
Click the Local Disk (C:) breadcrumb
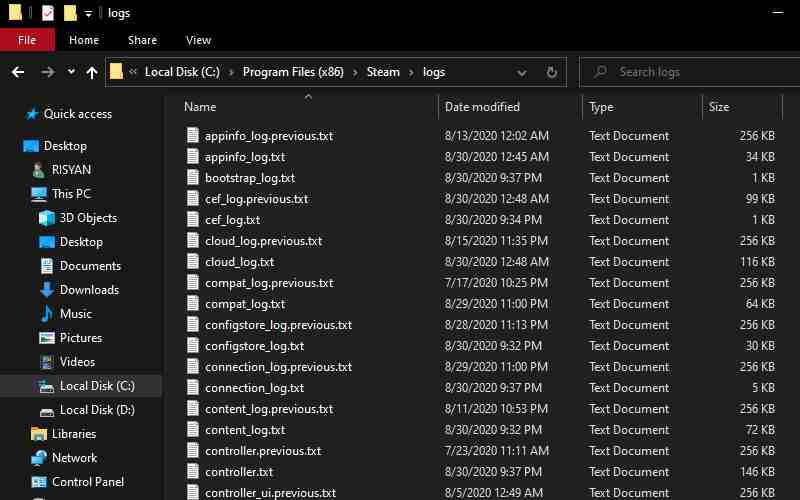pyautogui.click(x=182, y=72)
